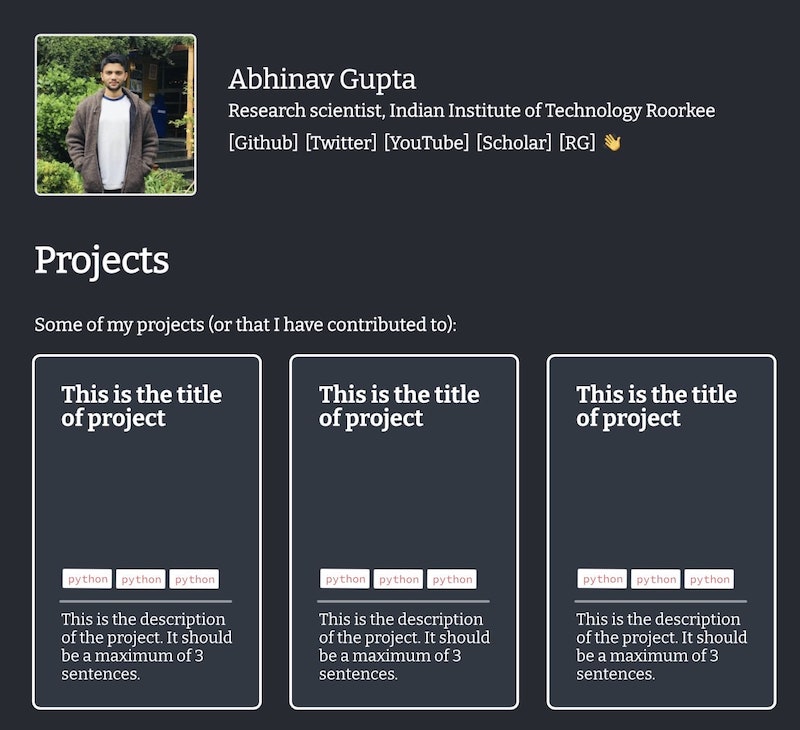Screen dimensions: 800x730
Task: Click the last python tag in center card
Action: tap(450, 576)
